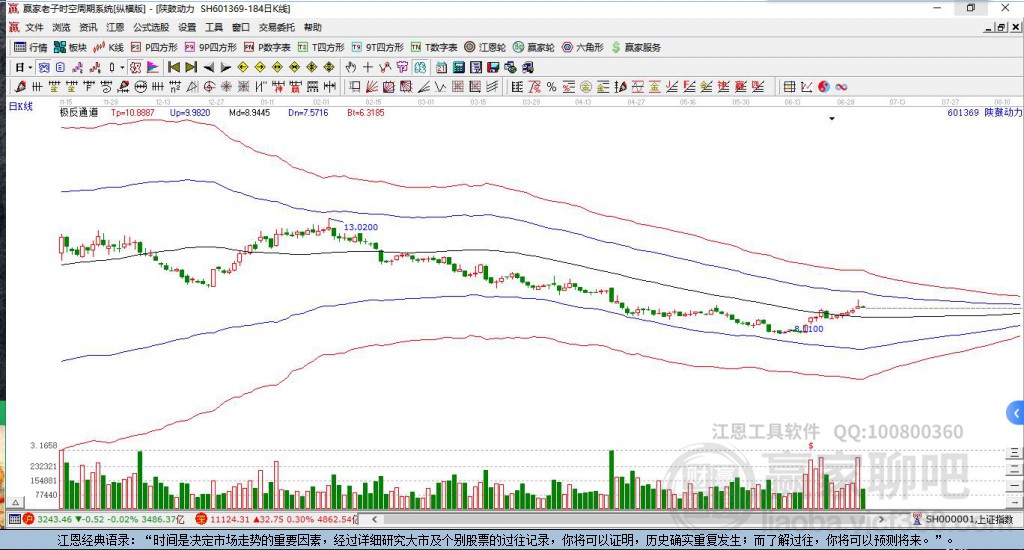
Task: Click the circled 金 gold icon
Action: 586,86
